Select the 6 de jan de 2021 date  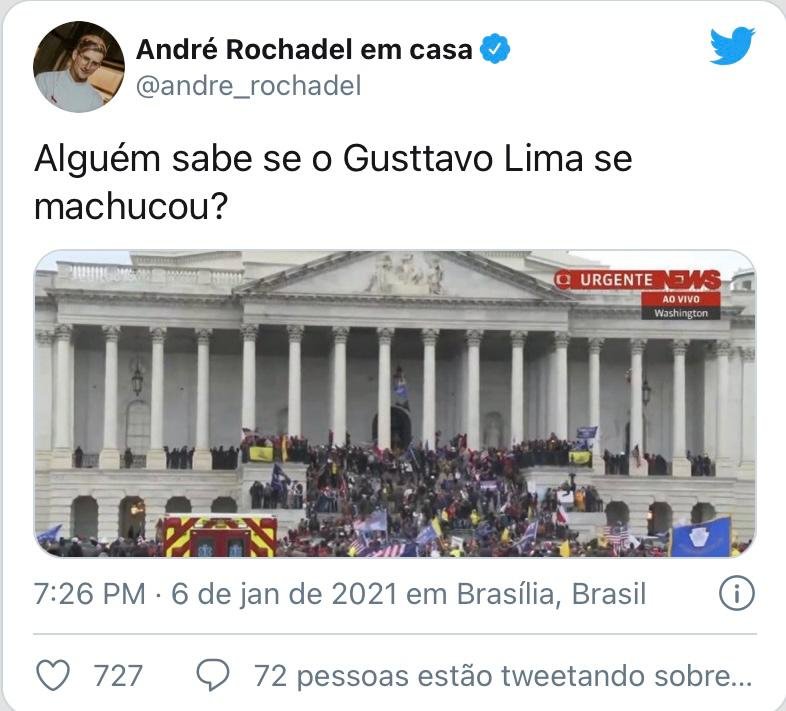click(x=284, y=594)
